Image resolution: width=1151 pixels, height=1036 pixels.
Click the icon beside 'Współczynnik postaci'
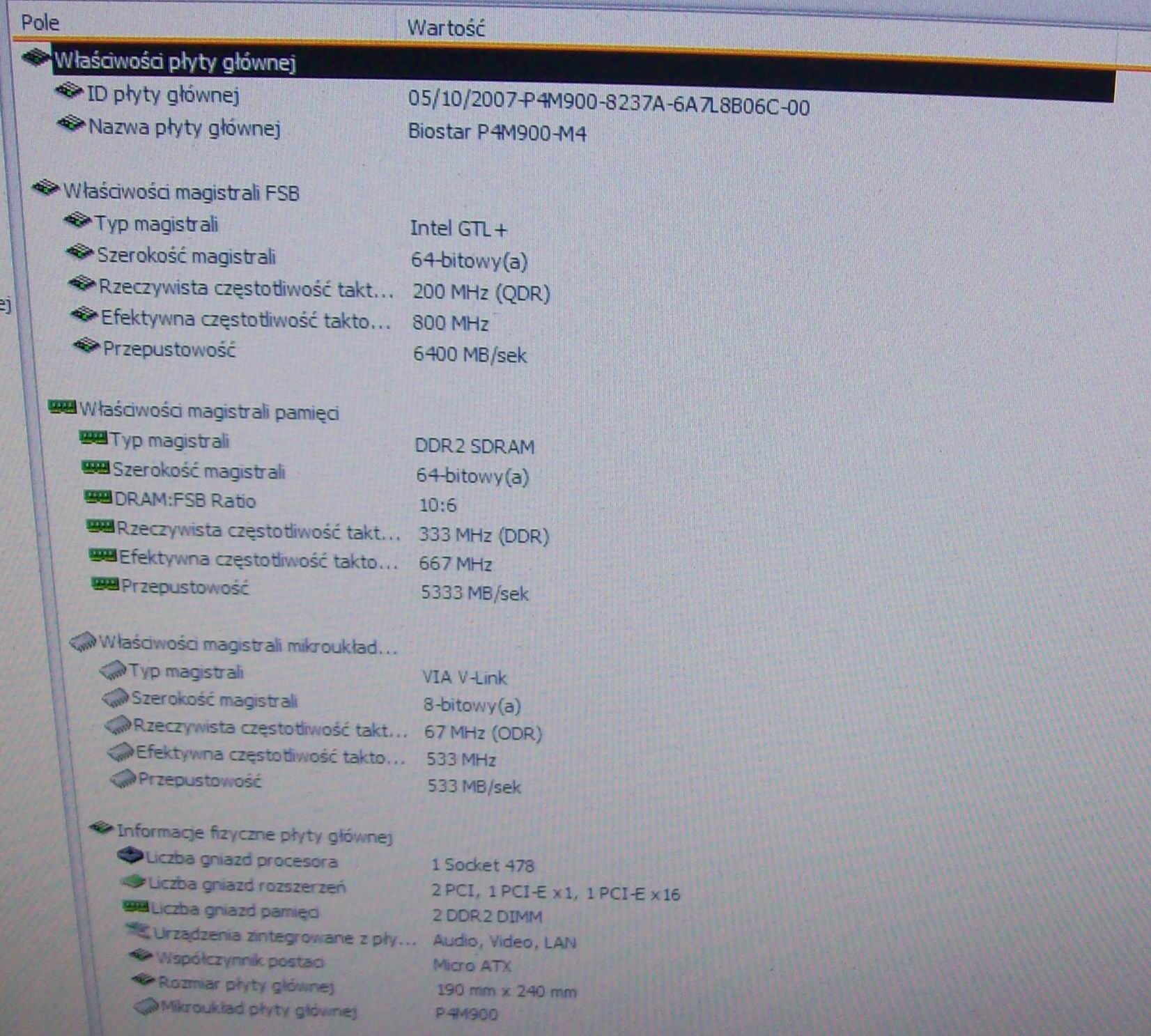tap(141, 956)
